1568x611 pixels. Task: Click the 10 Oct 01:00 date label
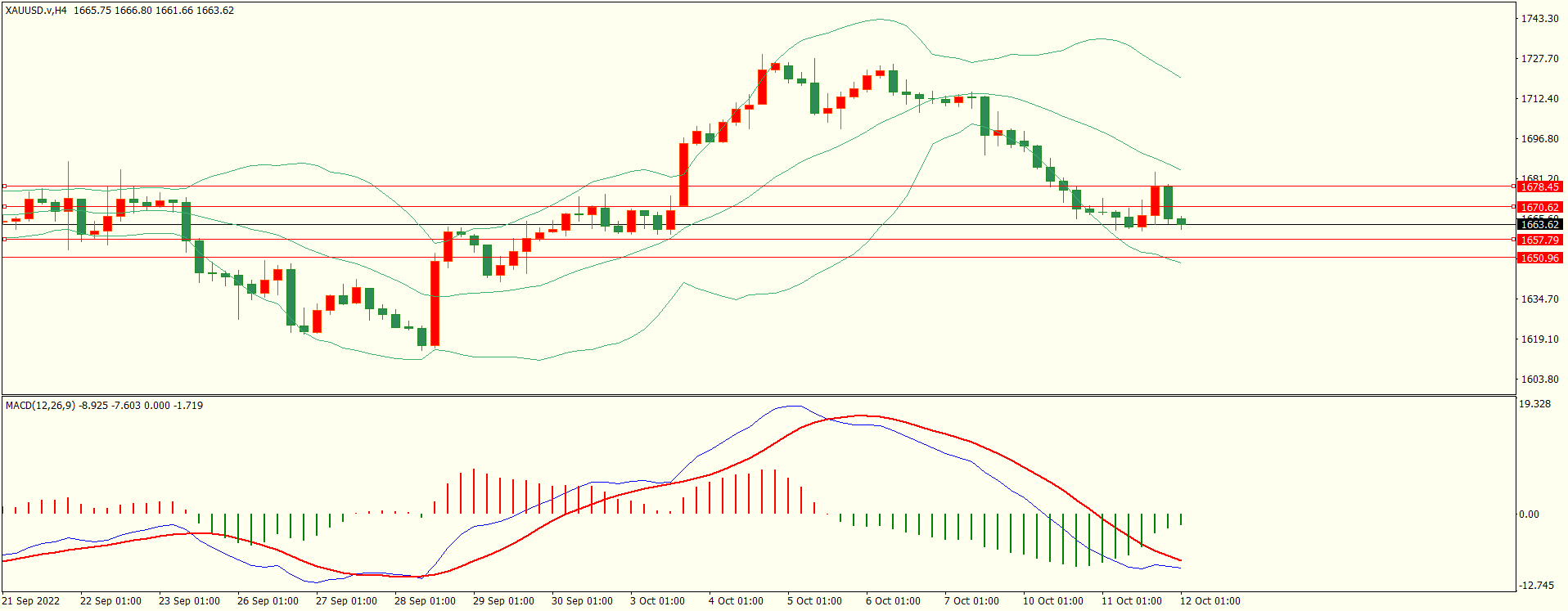1052,601
